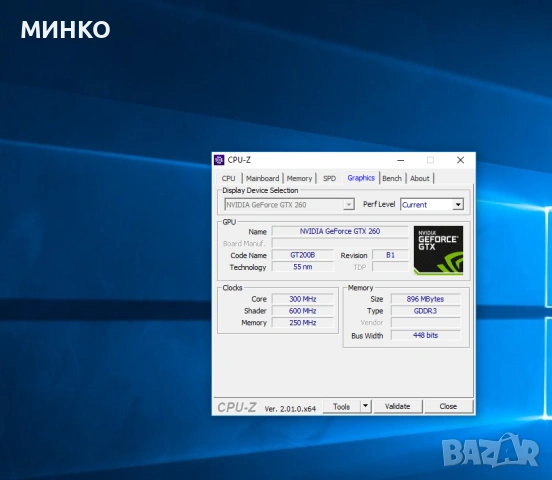
Task: Click the CPU-Z app icon in title bar
Action: (x=219, y=160)
